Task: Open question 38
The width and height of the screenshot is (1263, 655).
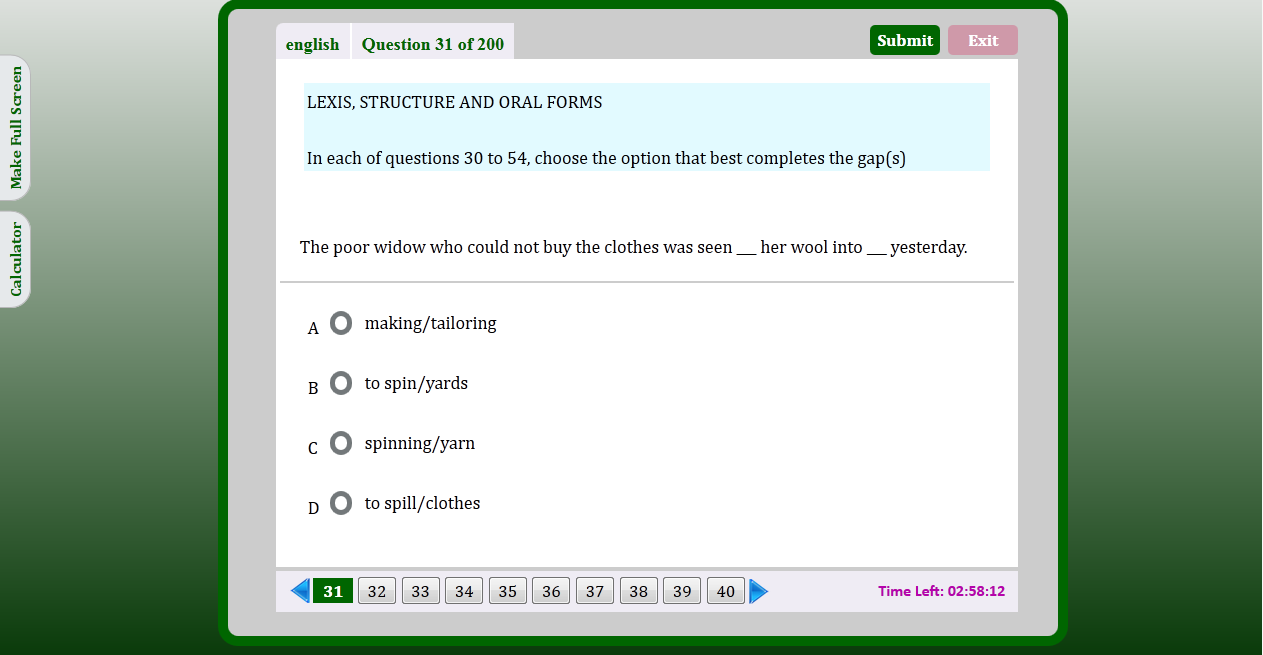Action: 638,591
